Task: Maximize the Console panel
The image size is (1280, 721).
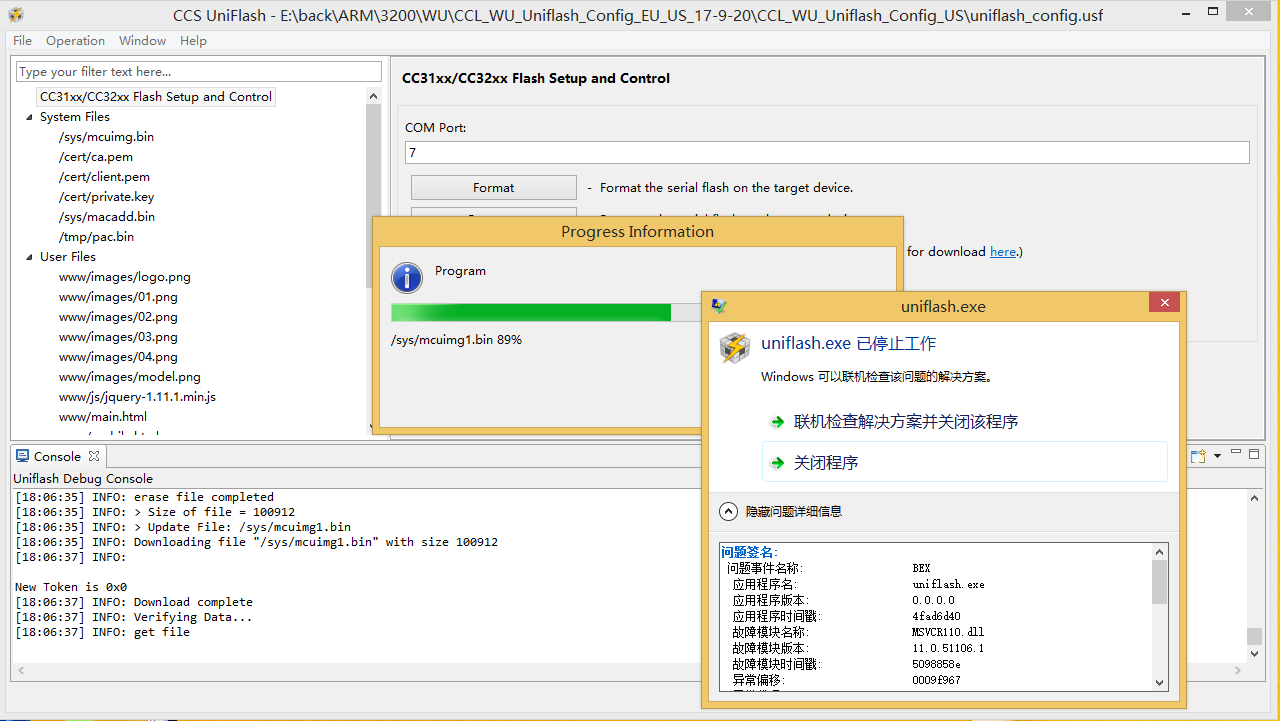Action: coord(1254,454)
